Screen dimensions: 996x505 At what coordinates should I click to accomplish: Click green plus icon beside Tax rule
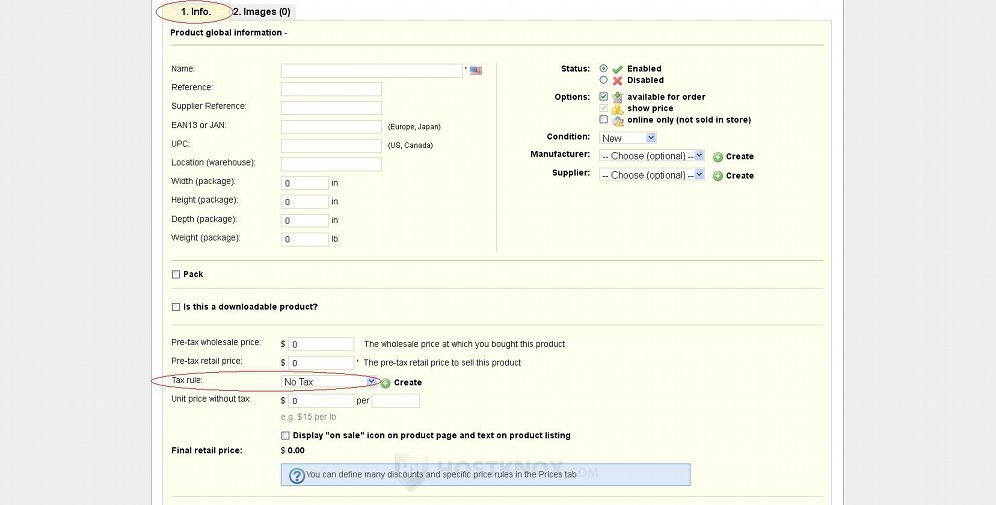tap(386, 383)
